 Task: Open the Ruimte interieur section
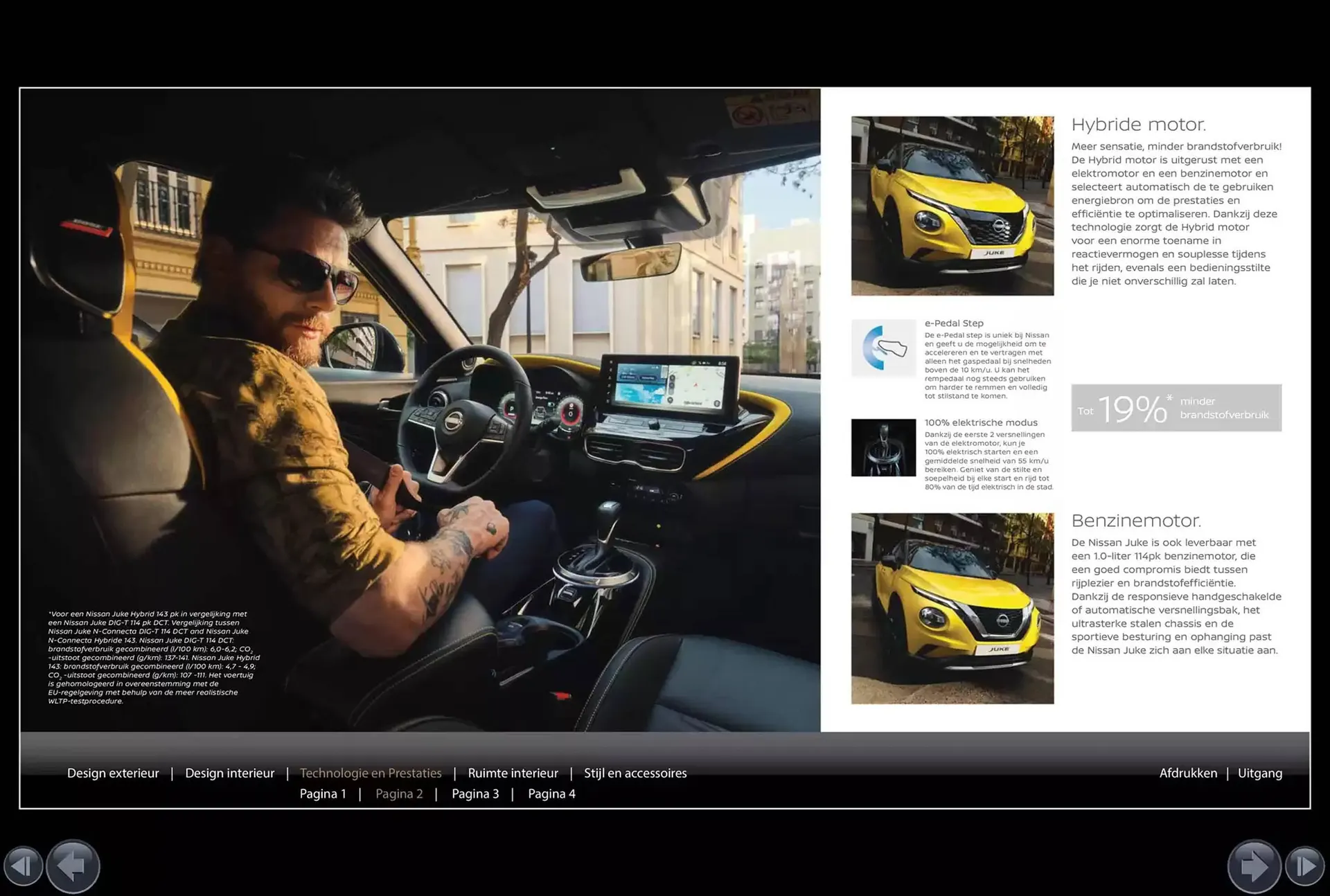[513, 773]
